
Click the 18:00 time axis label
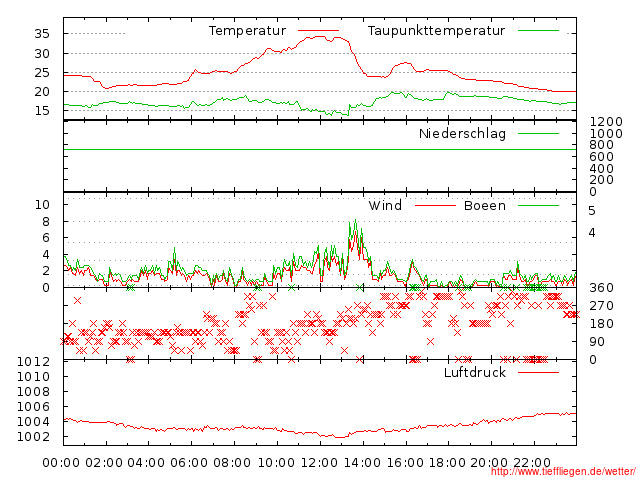[x=447, y=463]
